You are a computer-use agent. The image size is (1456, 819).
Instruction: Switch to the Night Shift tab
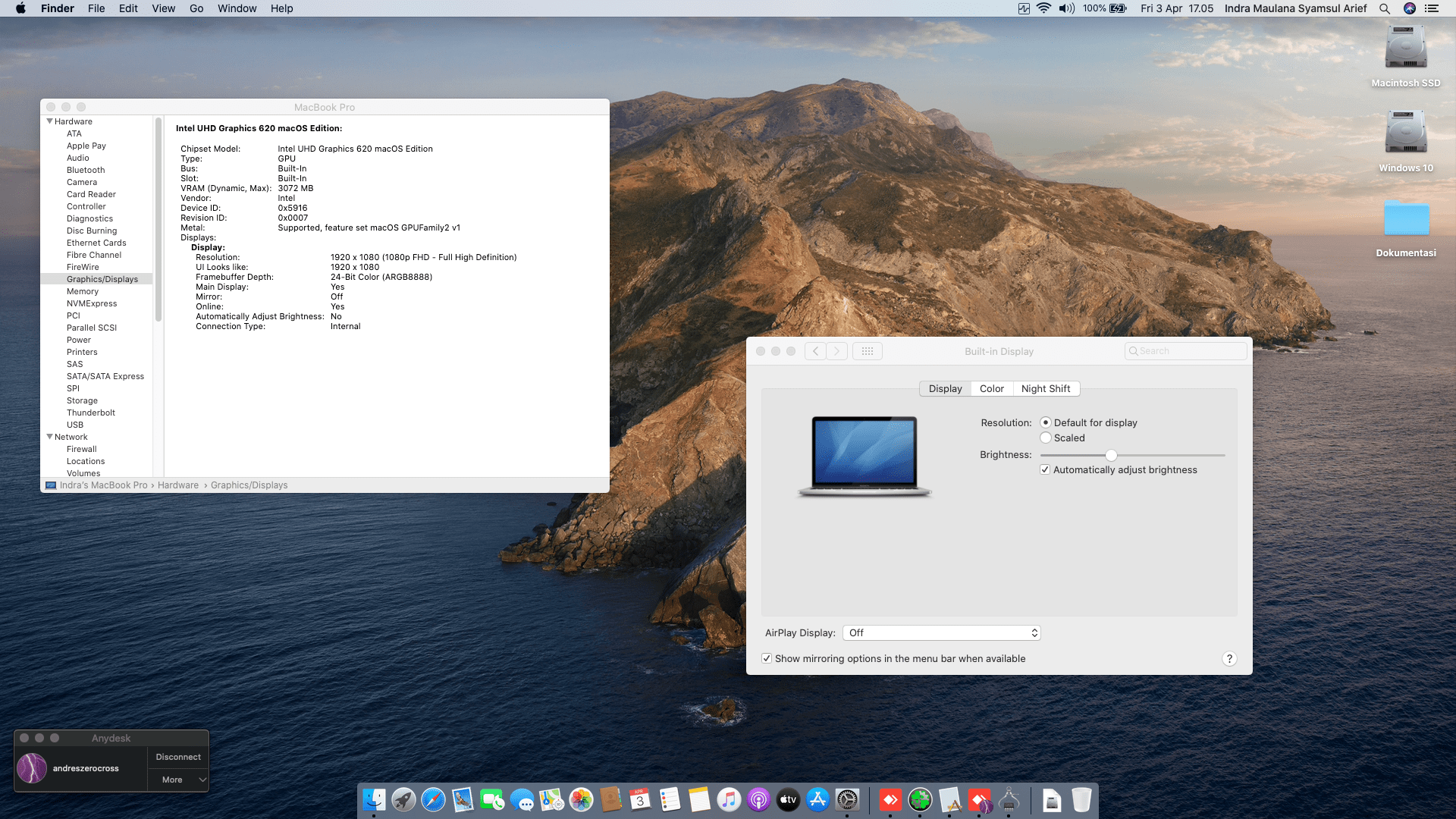1045,388
